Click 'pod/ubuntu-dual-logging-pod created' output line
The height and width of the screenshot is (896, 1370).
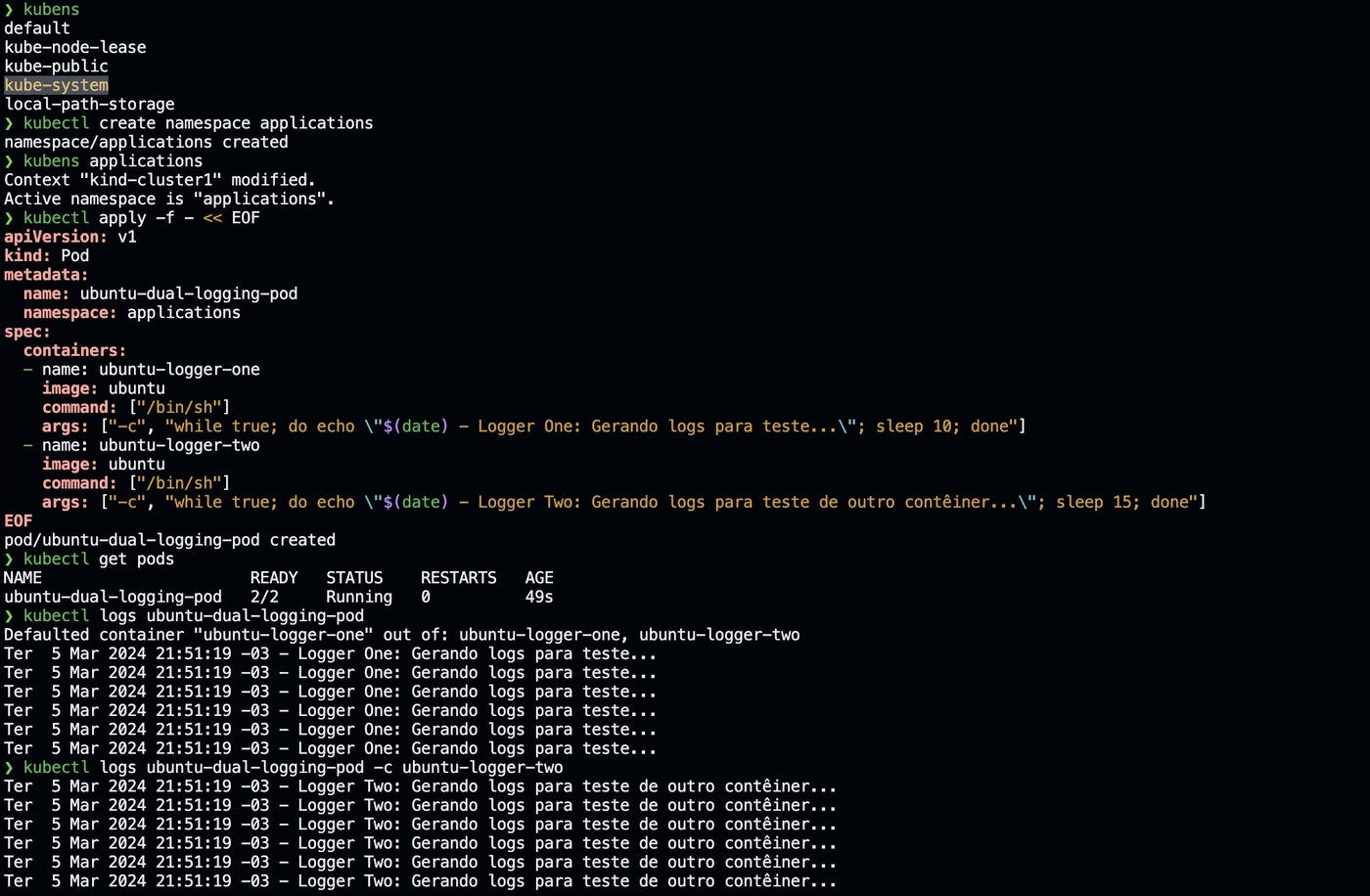click(169, 540)
